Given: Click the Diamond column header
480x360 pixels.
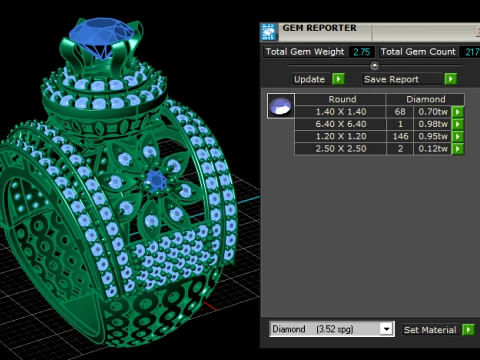Looking at the screenshot, I should [425, 99].
